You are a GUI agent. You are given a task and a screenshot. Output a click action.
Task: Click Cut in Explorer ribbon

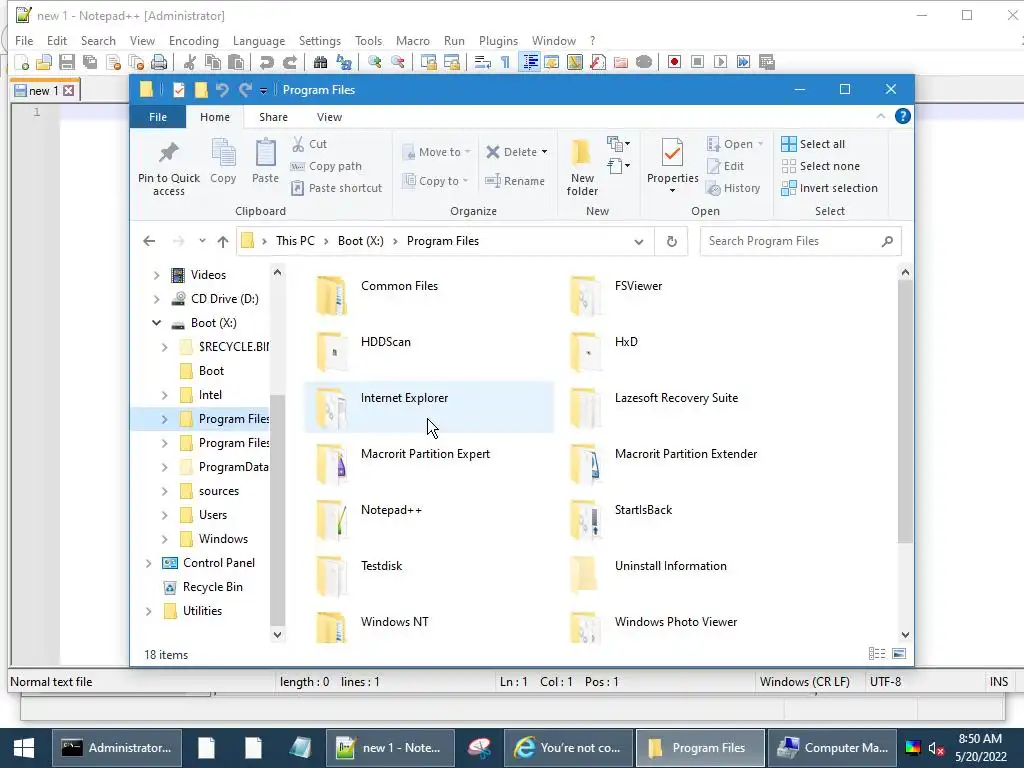[x=310, y=144]
